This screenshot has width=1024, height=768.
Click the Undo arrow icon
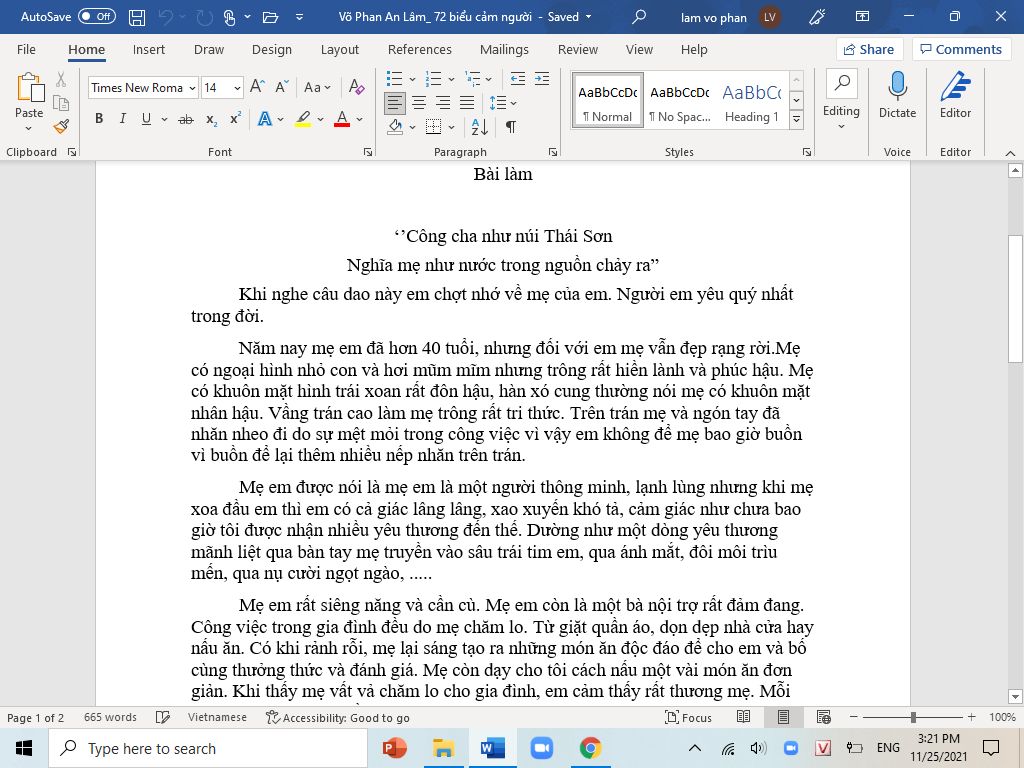166,18
